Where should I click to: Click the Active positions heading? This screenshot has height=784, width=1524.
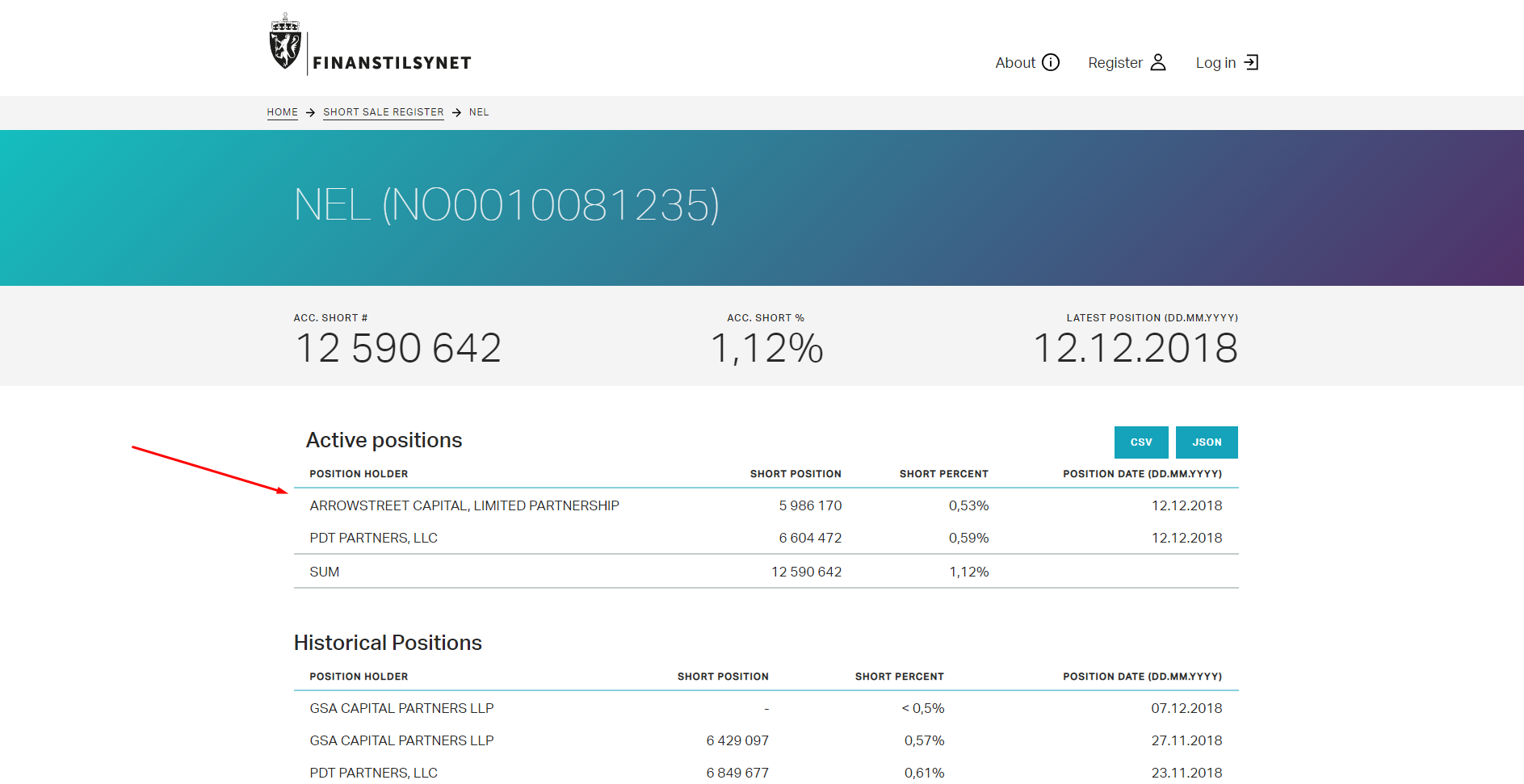click(x=384, y=440)
